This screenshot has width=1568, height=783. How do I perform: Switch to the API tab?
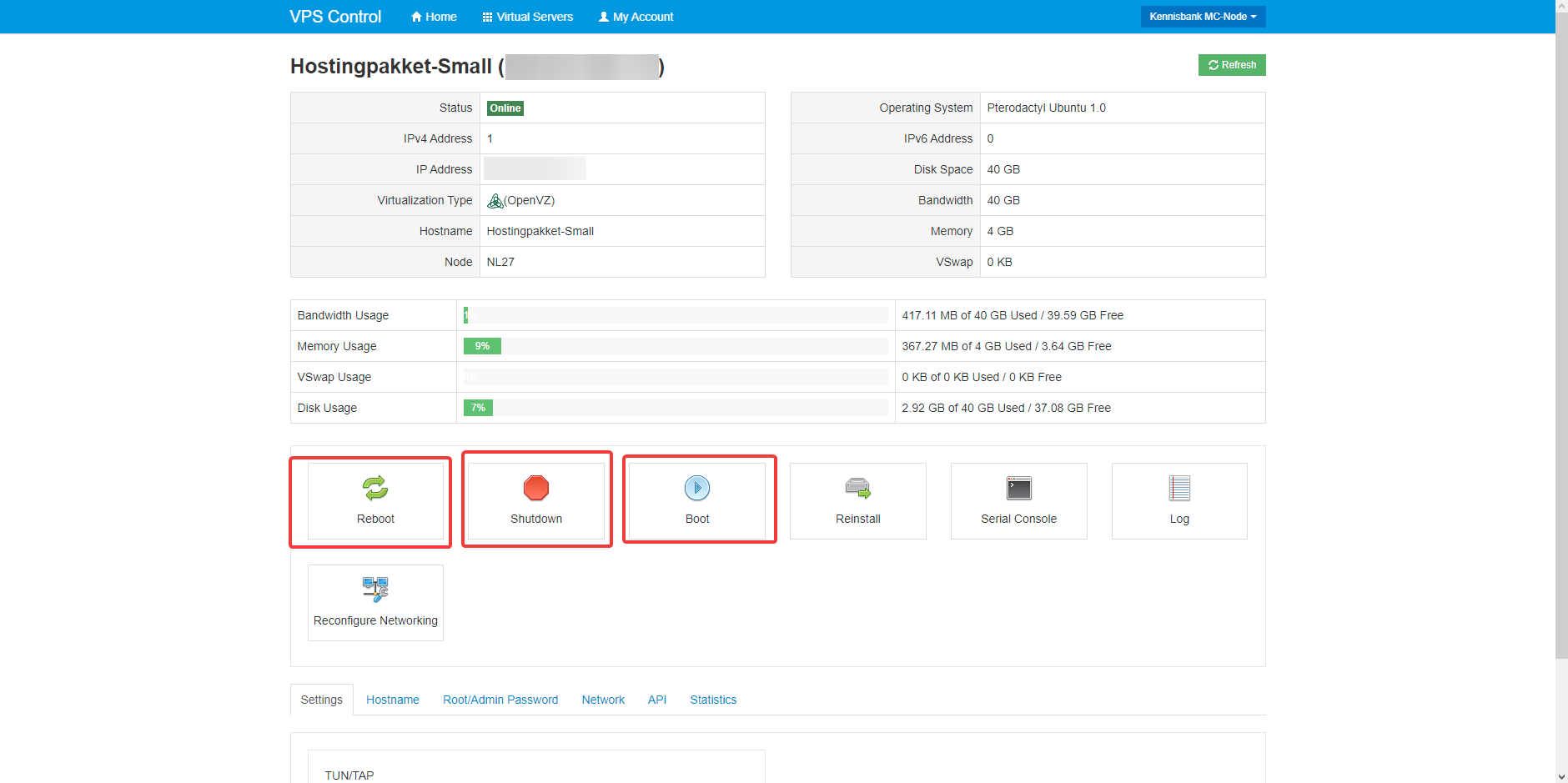click(657, 700)
